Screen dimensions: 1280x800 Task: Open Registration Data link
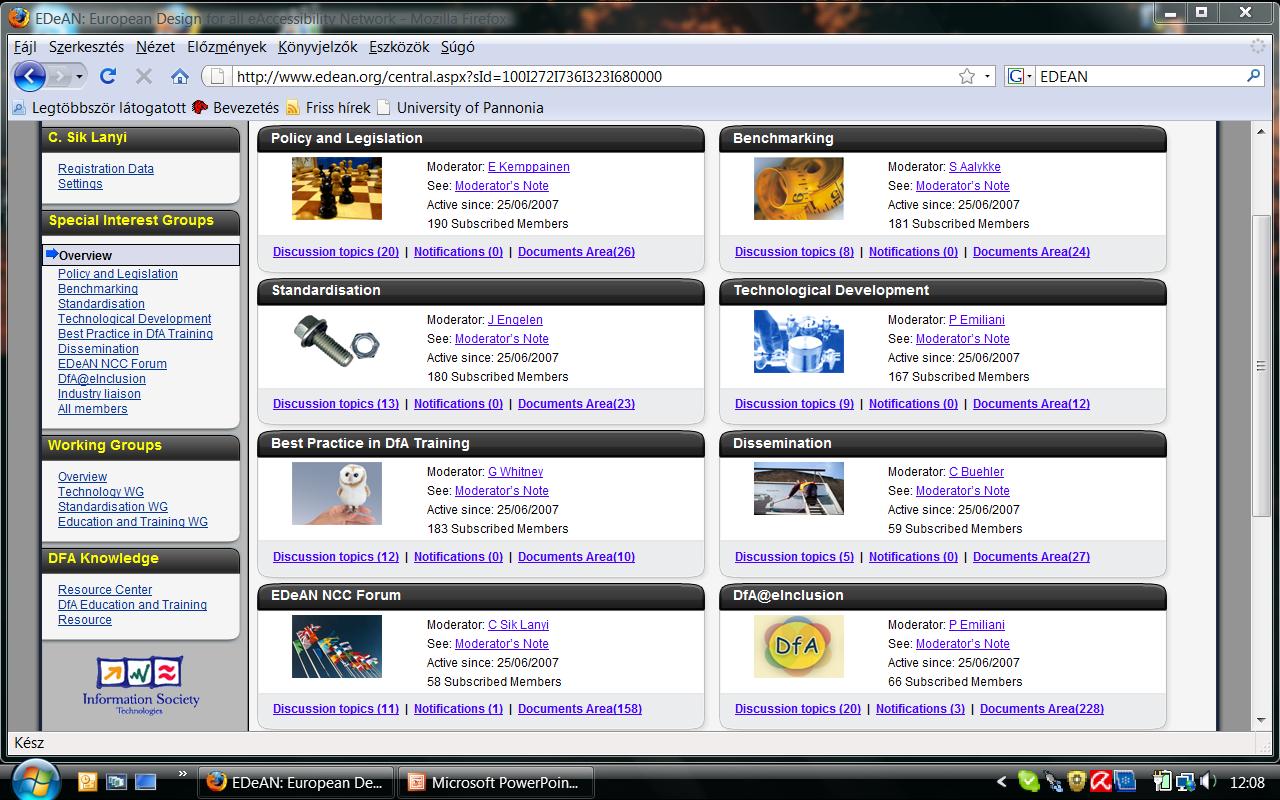click(106, 169)
